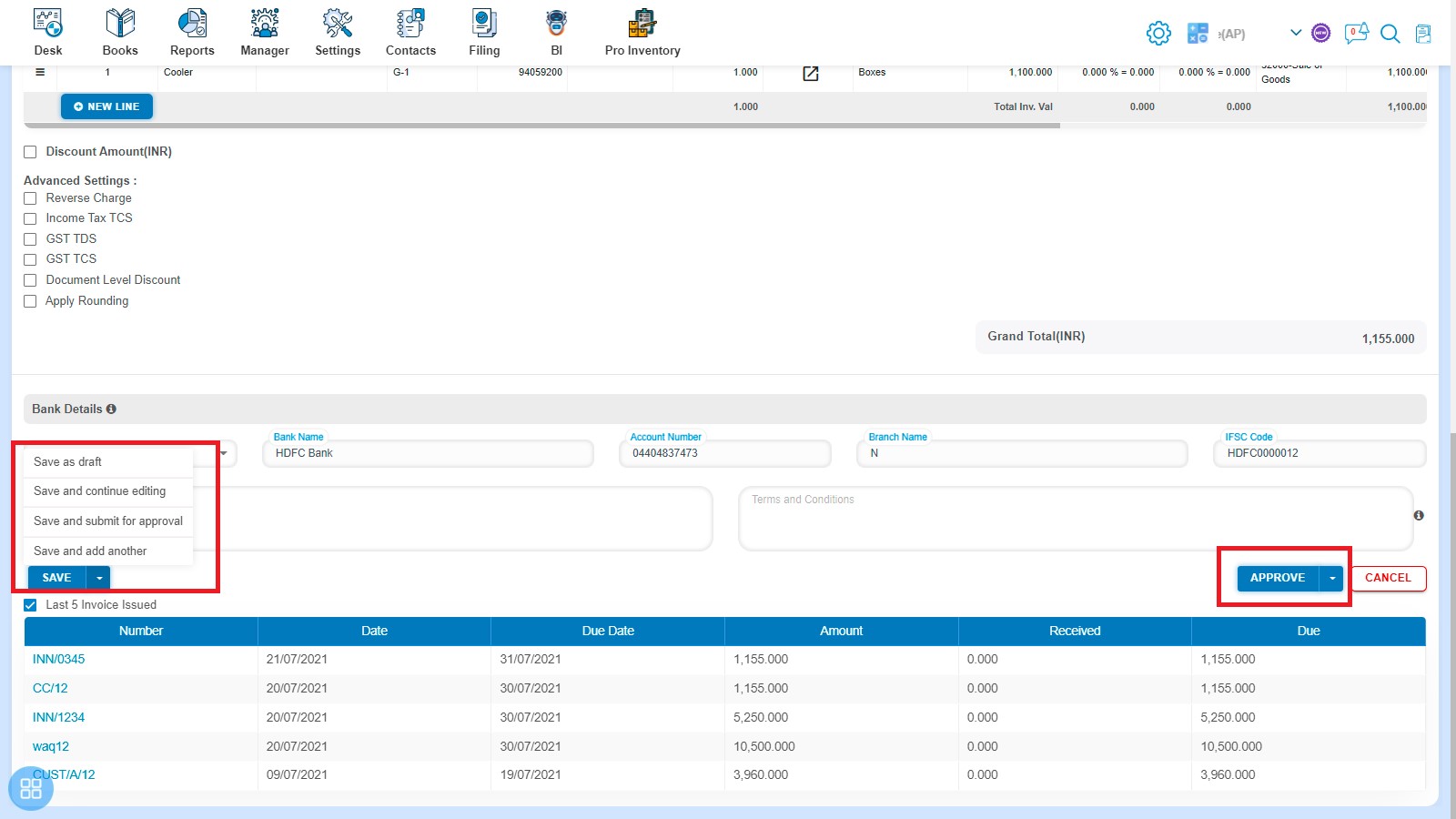Click the Account Number field

point(725,453)
